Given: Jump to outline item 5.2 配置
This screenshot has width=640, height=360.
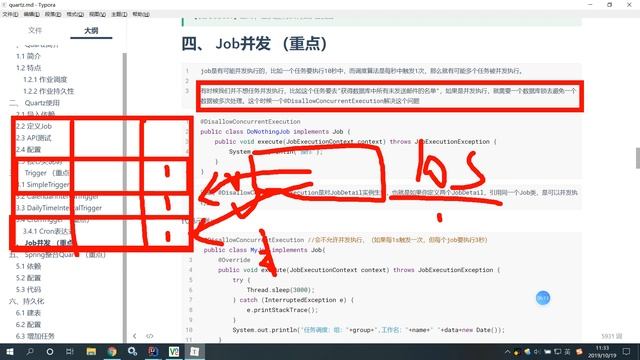Looking at the screenshot, I should coord(28,278).
